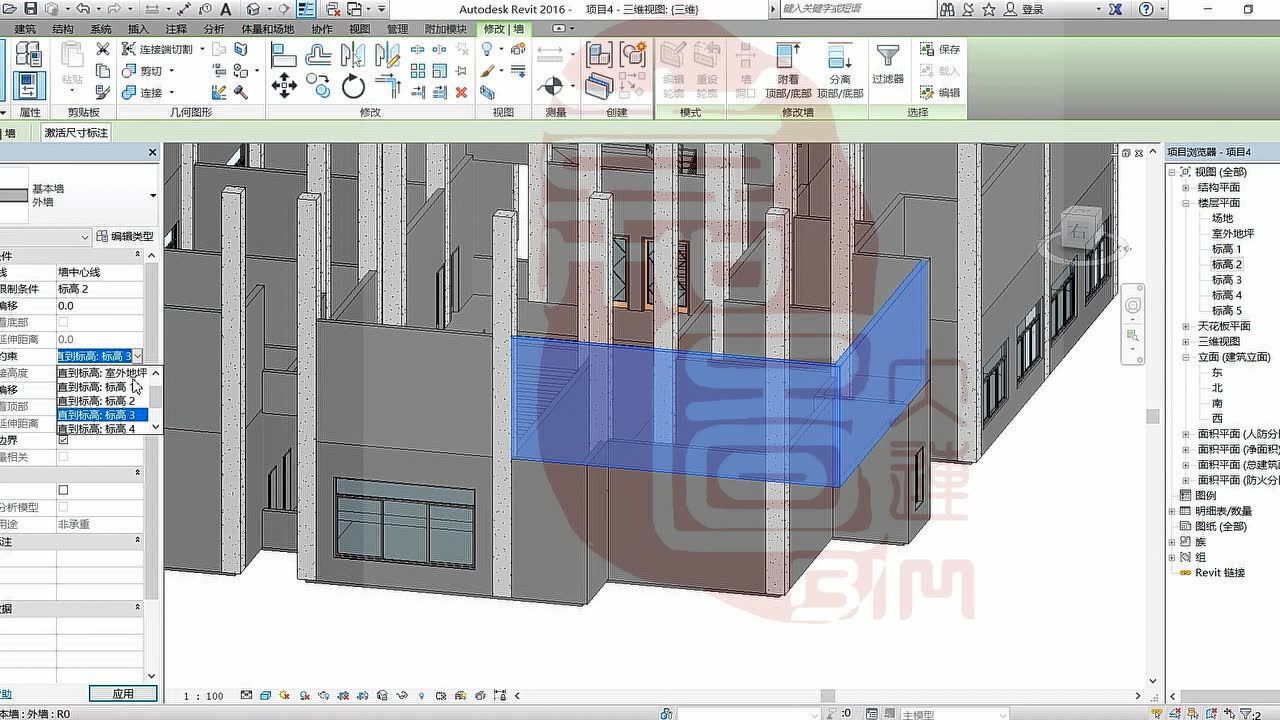Click 编辑 edit selection button

939,92
